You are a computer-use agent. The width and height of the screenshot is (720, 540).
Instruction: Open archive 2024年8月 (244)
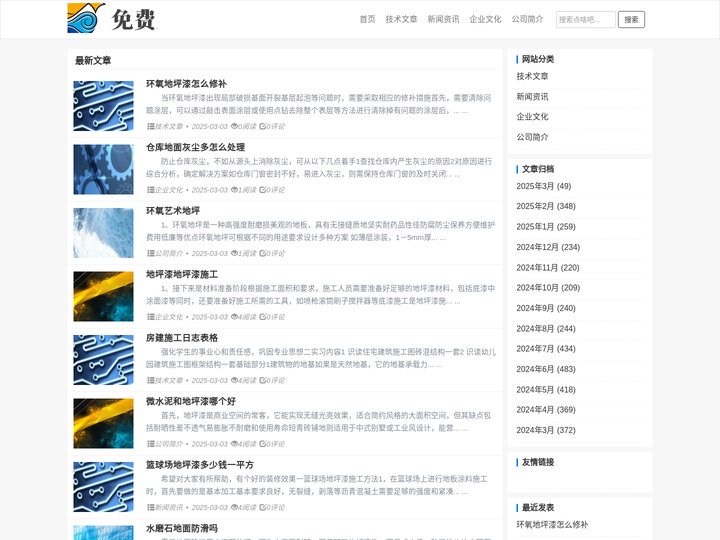pos(546,329)
